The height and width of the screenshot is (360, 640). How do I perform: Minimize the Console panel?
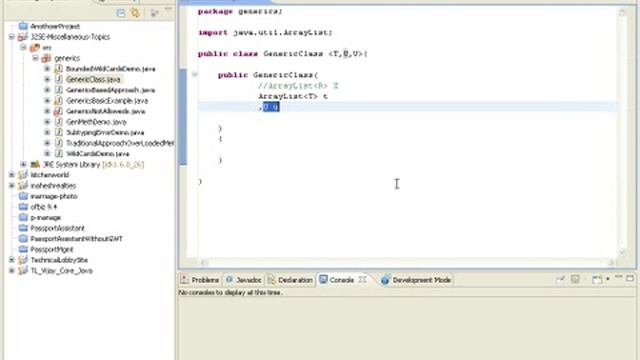618,278
